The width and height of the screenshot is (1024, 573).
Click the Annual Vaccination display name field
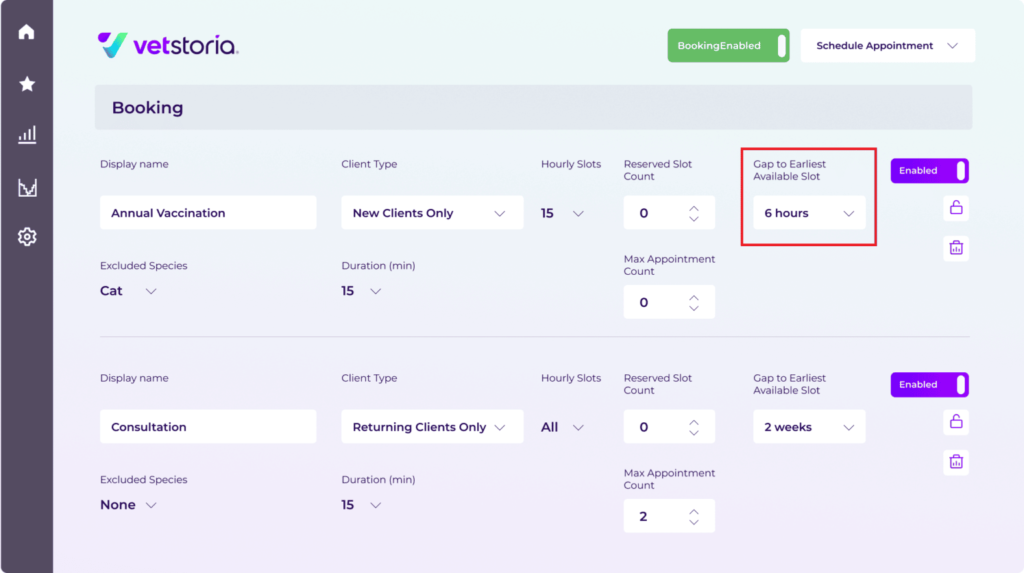click(x=208, y=213)
